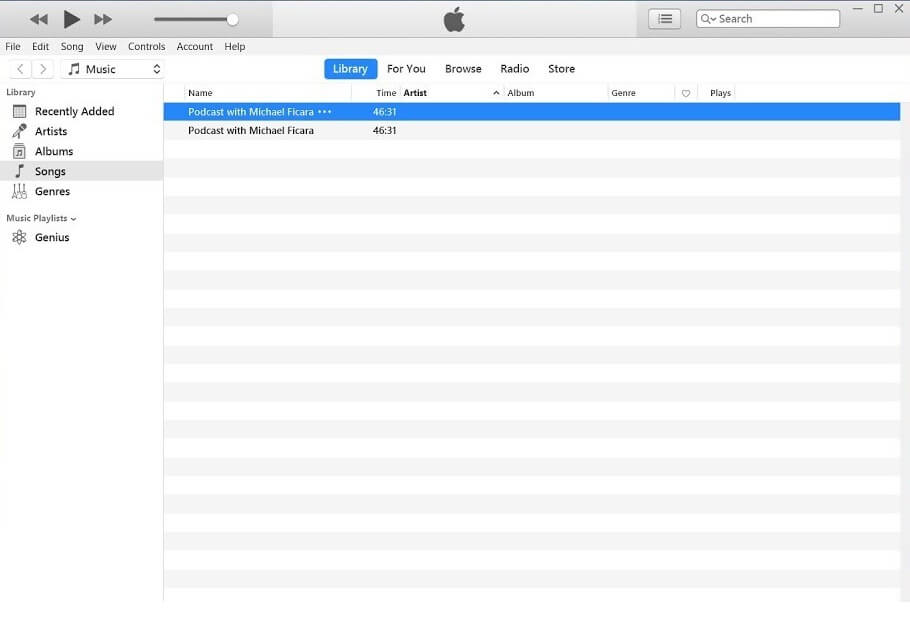Viewport: 910px width, 630px height.
Task: Open the Genius playlist
Action: coord(52,237)
